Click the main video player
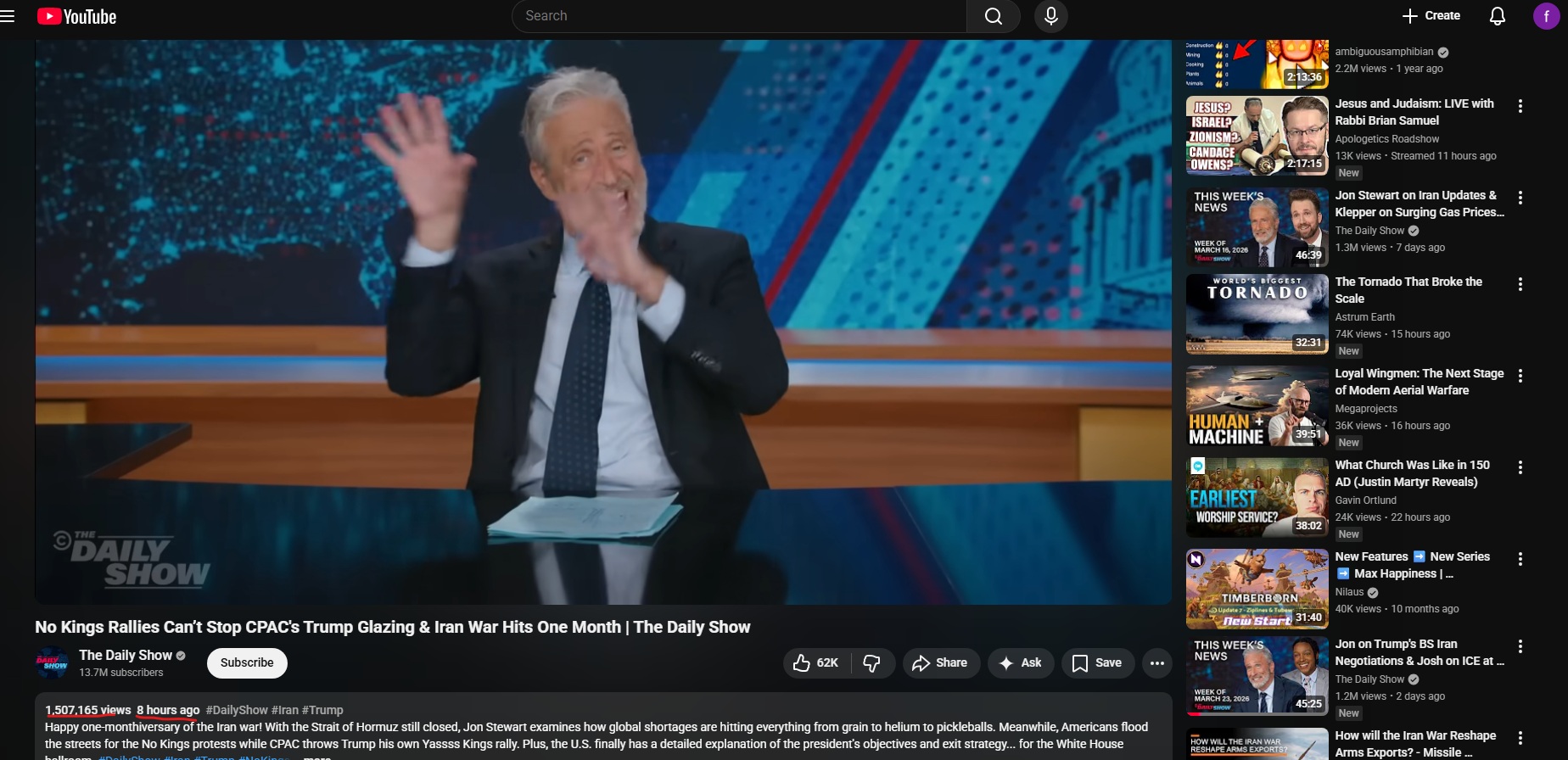The height and width of the screenshot is (760, 1568). coord(603,321)
